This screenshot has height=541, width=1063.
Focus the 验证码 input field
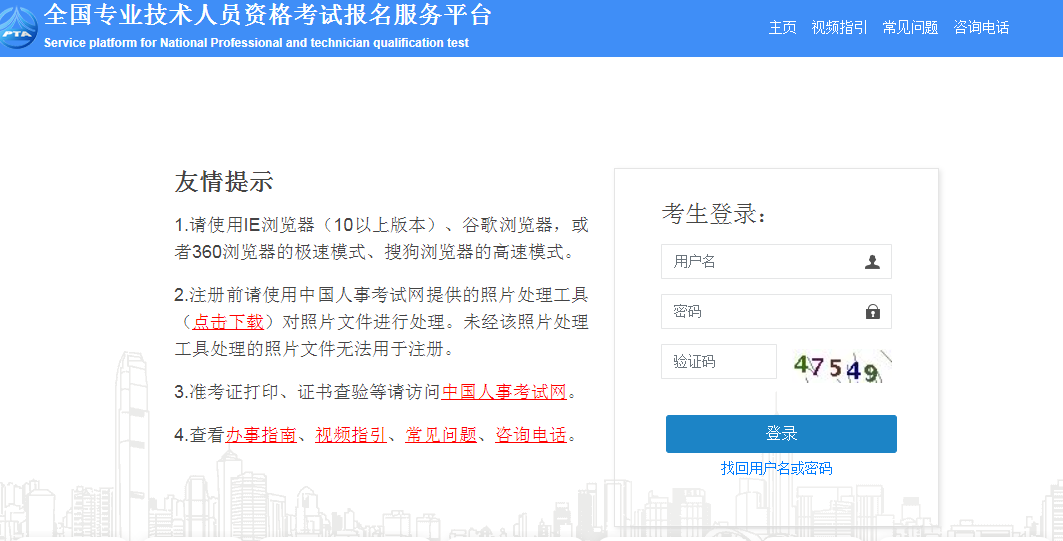coord(719,361)
